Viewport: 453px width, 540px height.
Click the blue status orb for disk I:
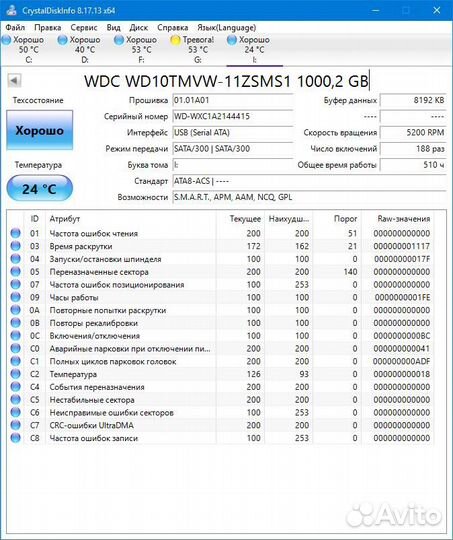coord(232,40)
